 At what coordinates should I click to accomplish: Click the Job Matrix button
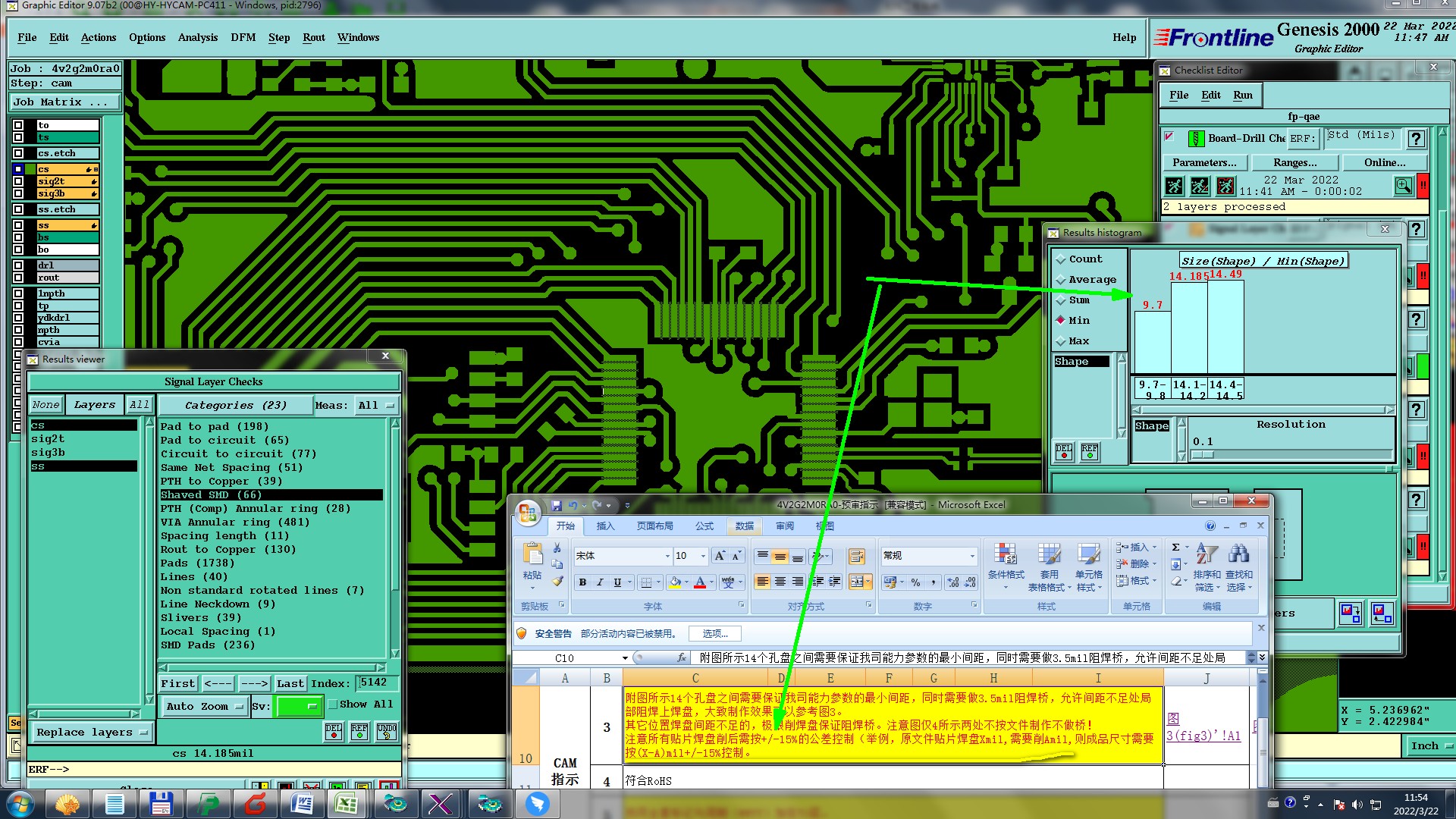coord(64,102)
